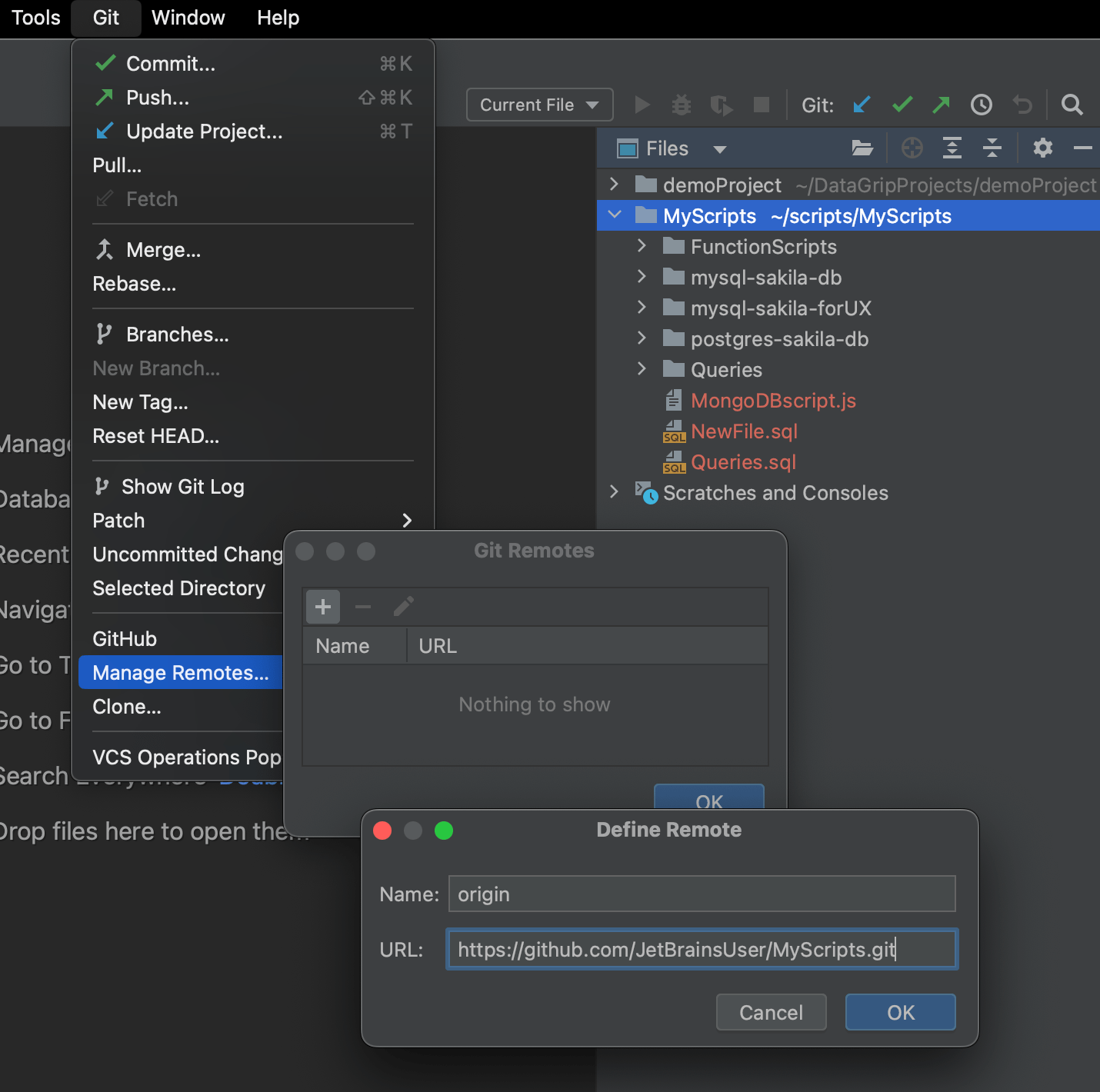Viewport: 1100px width, 1092px height.
Task: Click the remote Name input field
Action: pos(702,894)
